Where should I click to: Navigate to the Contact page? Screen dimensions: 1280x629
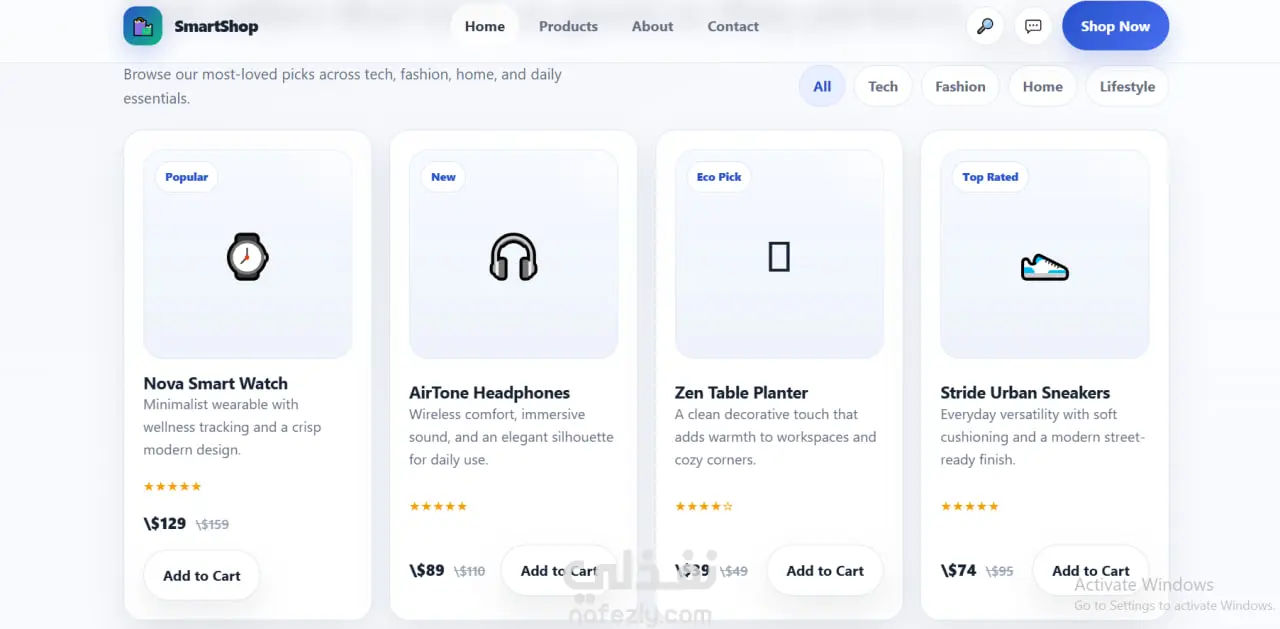click(733, 26)
